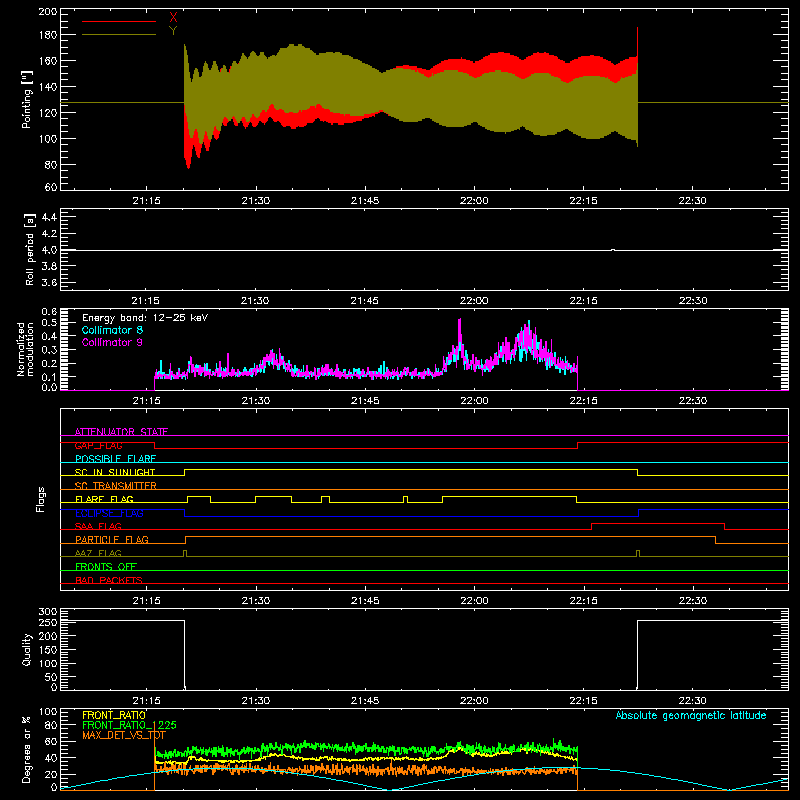The image size is (800, 800).
Task: Click the SAA_FLAG label
Action: point(98,526)
